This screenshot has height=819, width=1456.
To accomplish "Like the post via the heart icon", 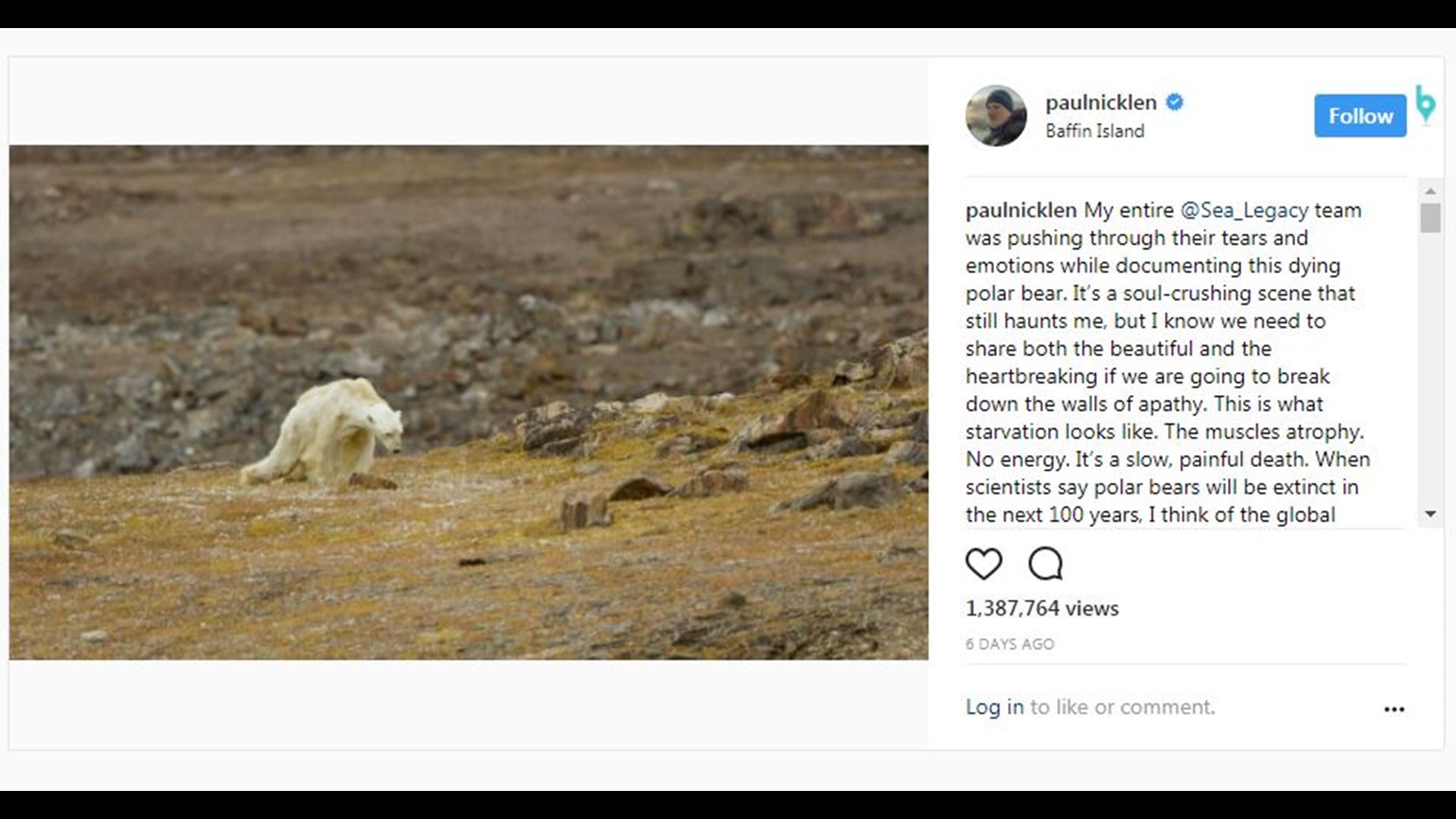I will point(984,564).
